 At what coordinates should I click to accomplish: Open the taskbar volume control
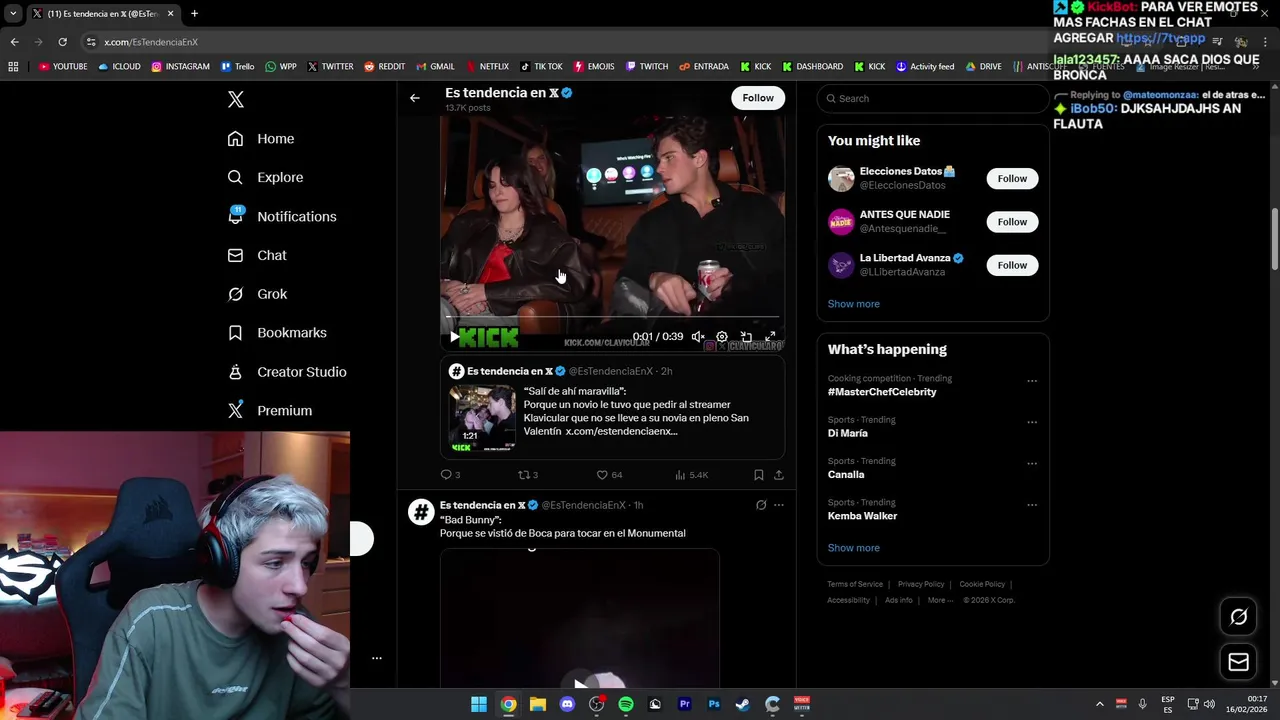[1209, 704]
